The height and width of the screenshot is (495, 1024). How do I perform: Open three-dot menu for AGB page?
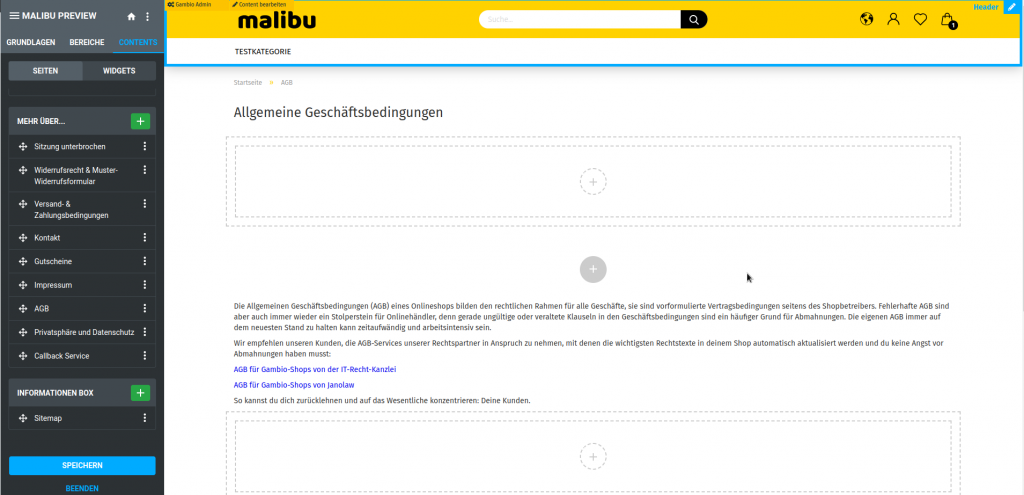145,309
